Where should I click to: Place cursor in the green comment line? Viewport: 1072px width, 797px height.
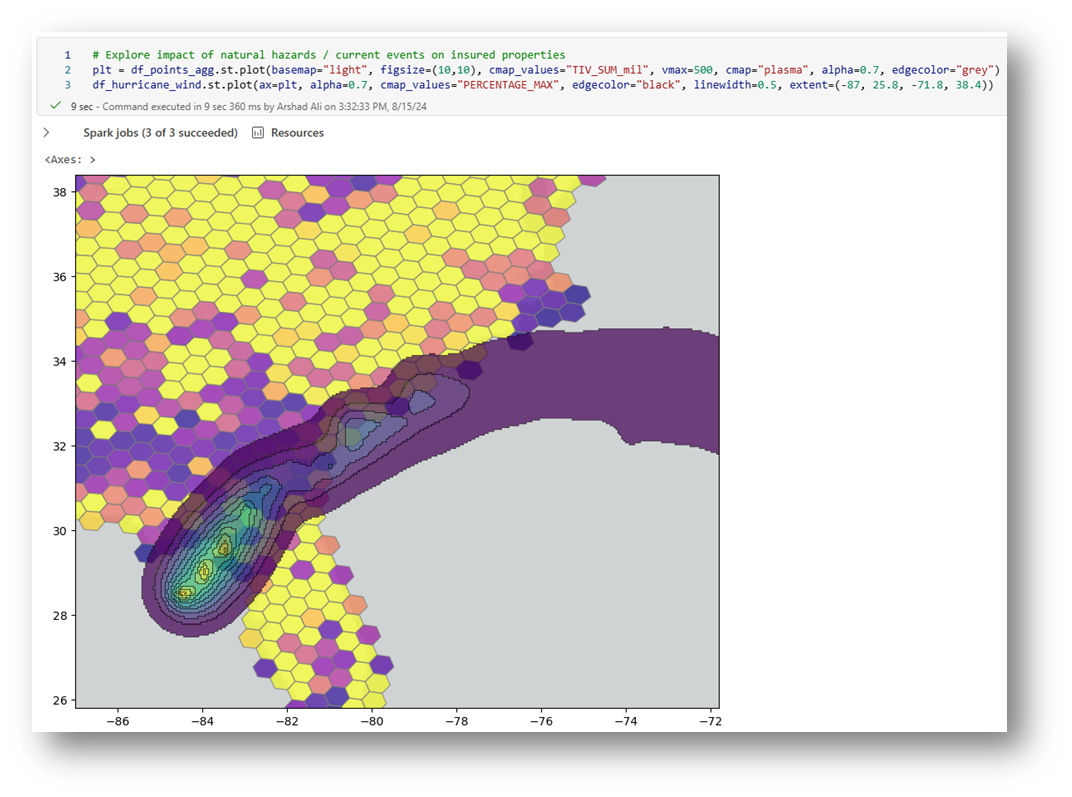pos(330,55)
